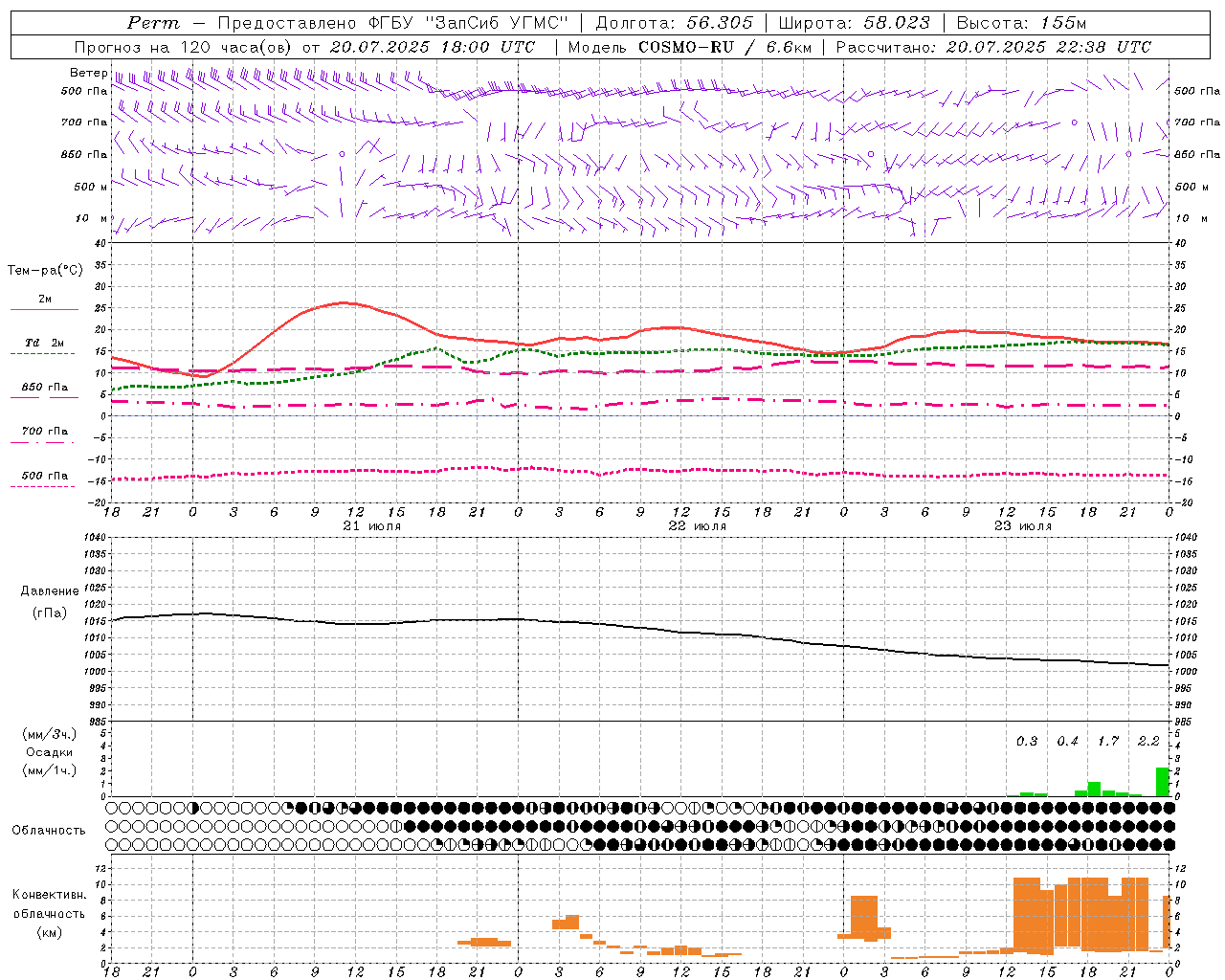Image resolution: width=1225 pixels, height=980 pixels.
Task: Click the 1.7 precipitation total
Action: click(1108, 741)
